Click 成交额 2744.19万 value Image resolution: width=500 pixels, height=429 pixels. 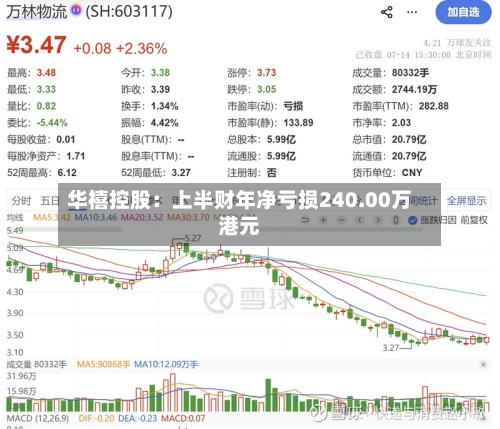(x=414, y=89)
